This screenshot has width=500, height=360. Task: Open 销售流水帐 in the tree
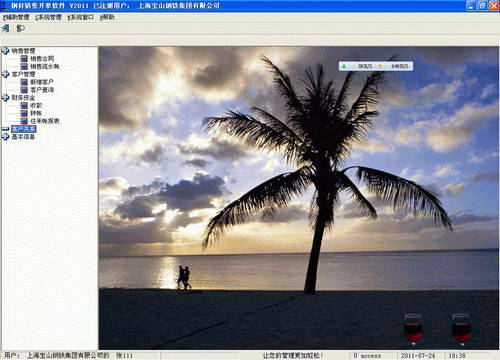click(x=45, y=66)
